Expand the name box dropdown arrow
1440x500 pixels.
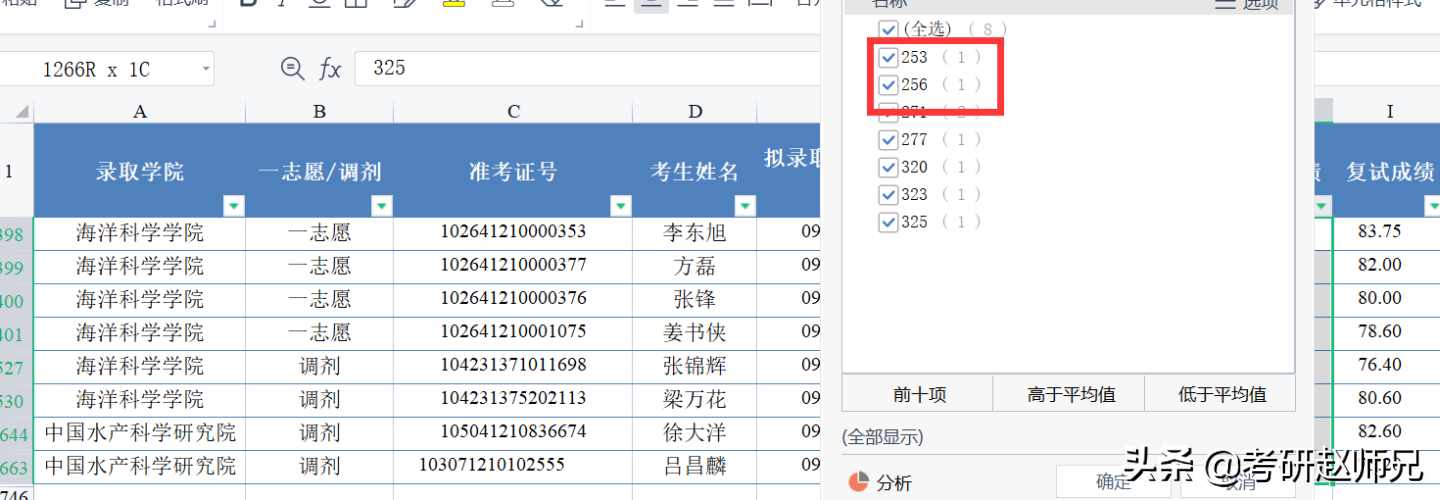coord(206,69)
